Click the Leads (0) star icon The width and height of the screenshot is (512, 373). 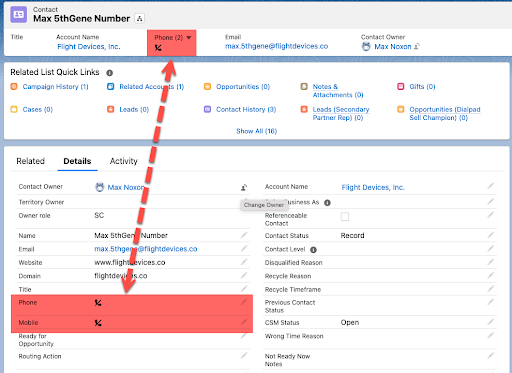(x=110, y=109)
